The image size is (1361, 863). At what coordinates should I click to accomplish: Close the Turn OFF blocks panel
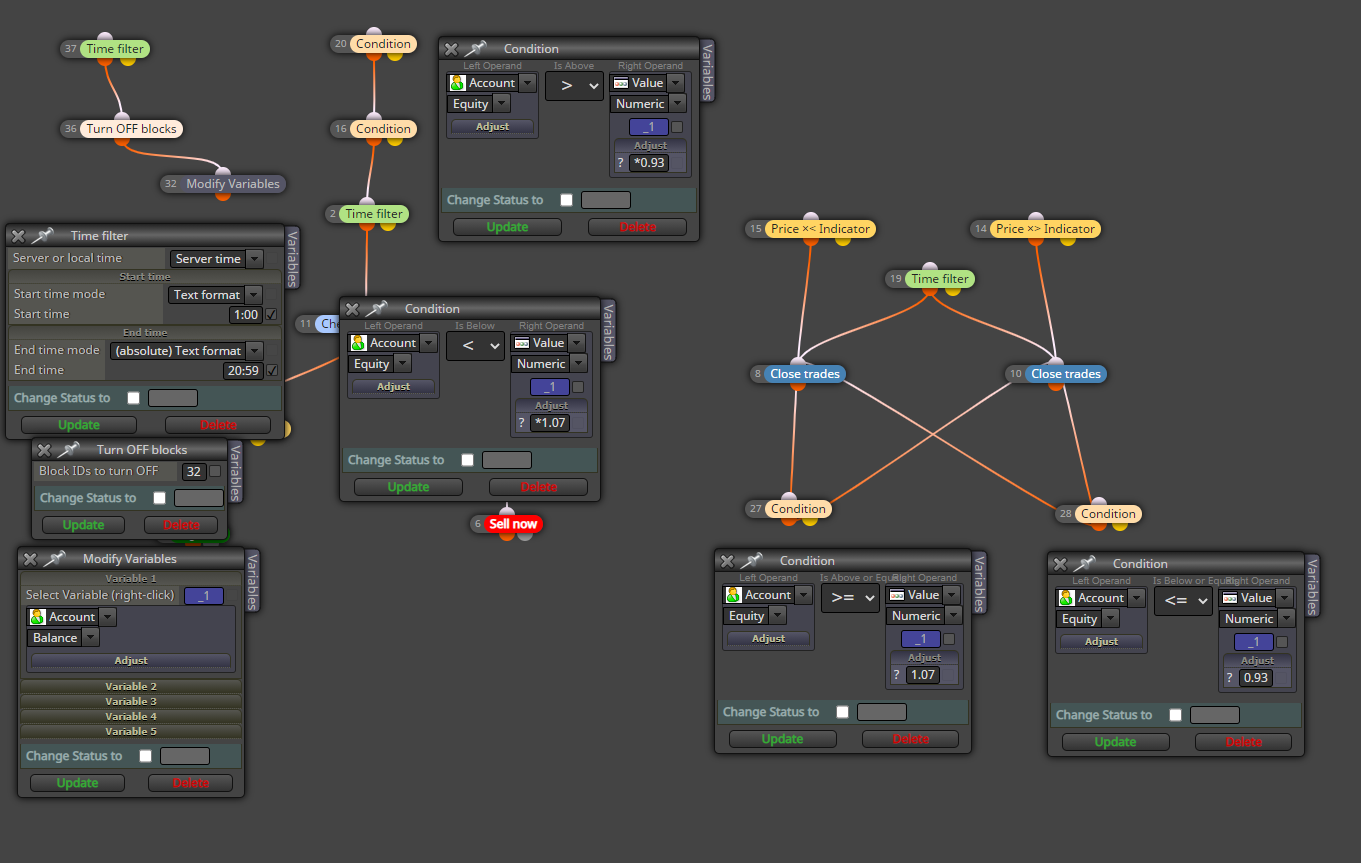[x=43, y=450]
